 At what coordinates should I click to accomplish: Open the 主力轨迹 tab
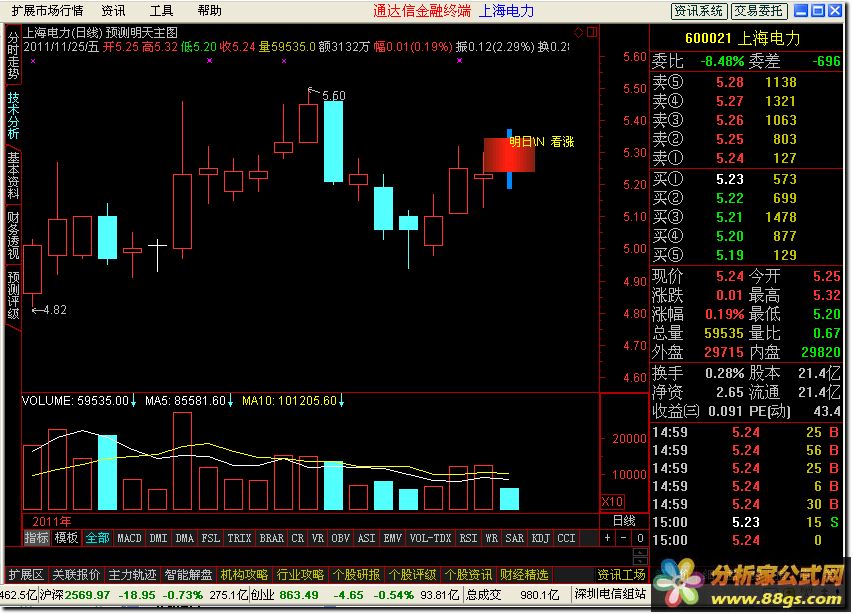(132, 574)
